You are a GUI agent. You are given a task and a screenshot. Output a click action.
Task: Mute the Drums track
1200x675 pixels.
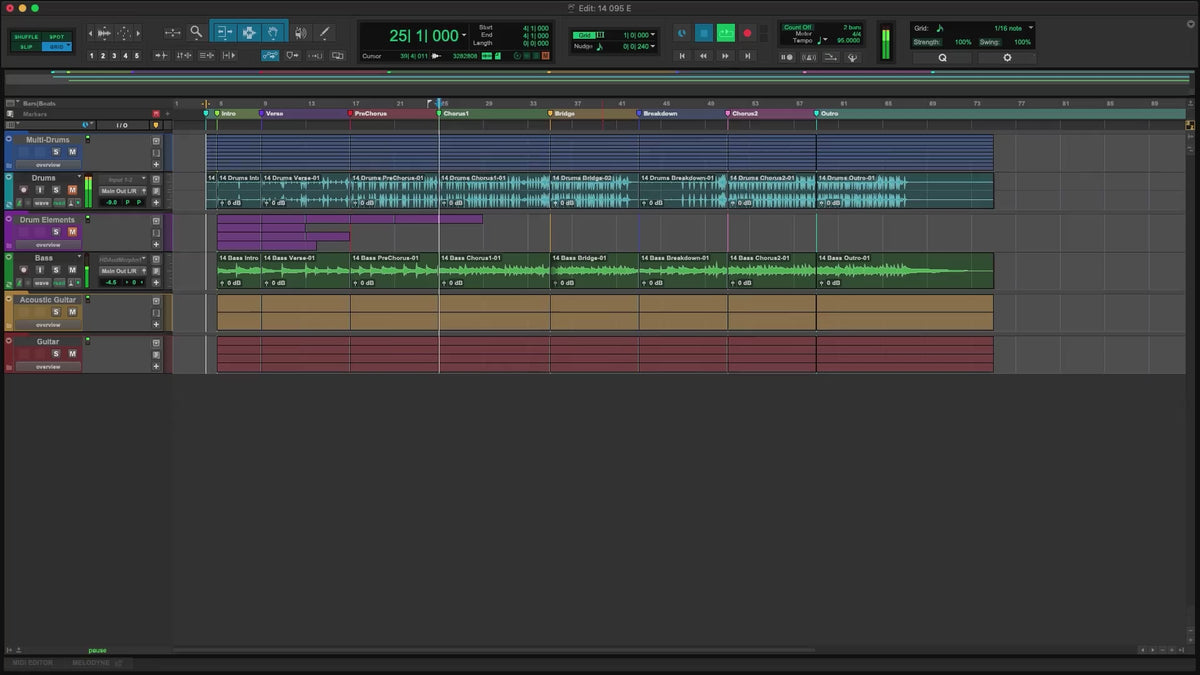point(72,189)
